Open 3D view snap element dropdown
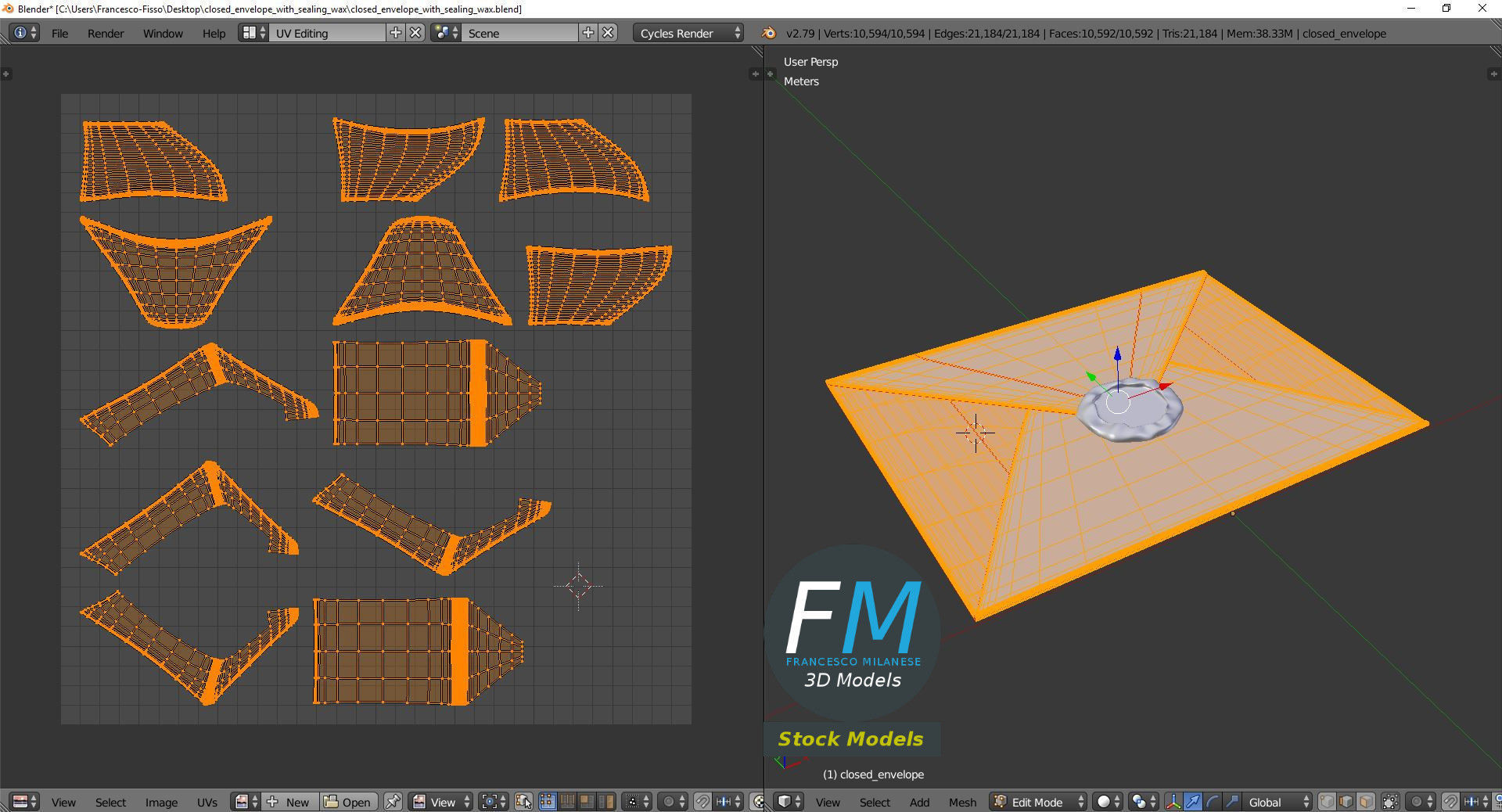This screenshot has height=812, width=1502. (1475, 802)
